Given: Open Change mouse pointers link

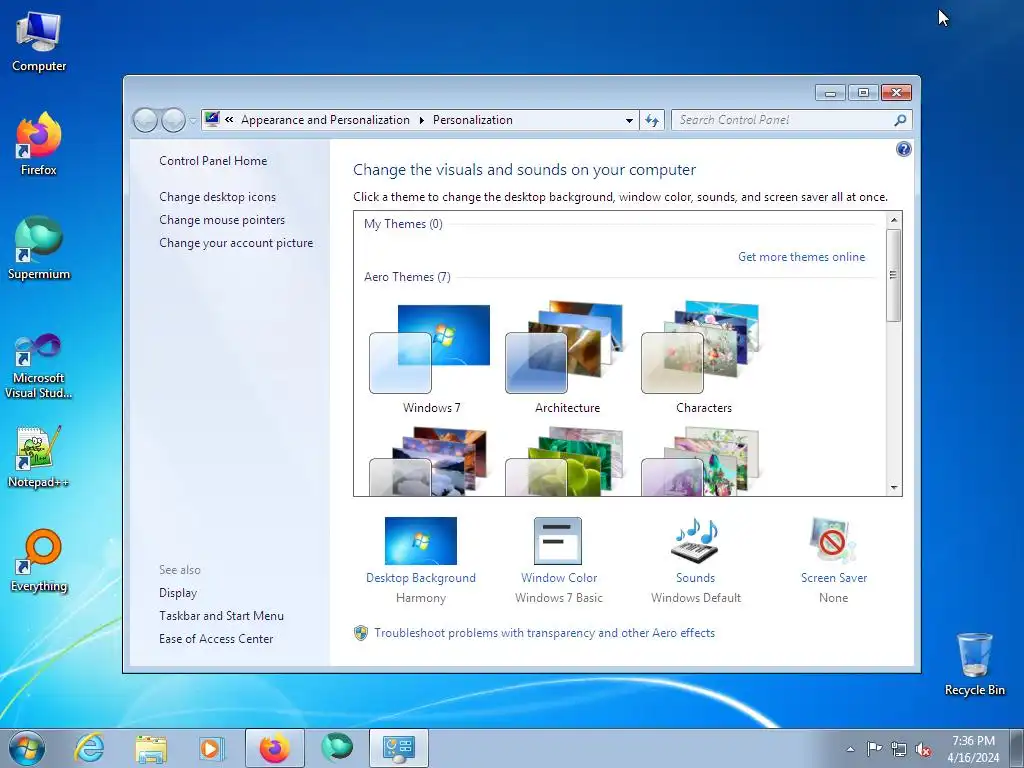Looking at the screenshot, I should [222, 220].
